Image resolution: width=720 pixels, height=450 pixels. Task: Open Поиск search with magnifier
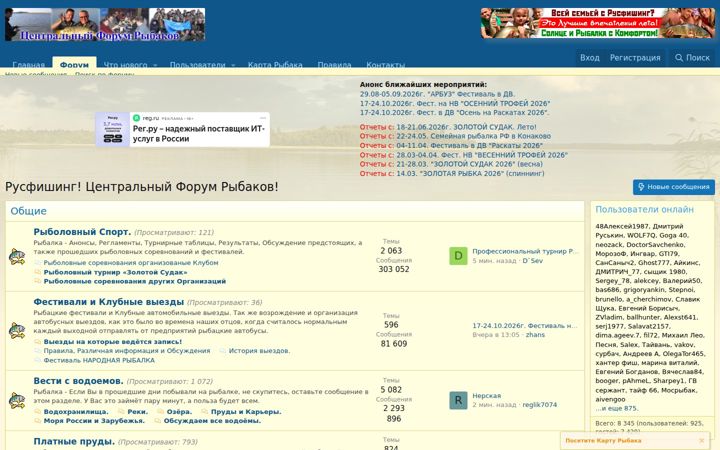(692, 58)
